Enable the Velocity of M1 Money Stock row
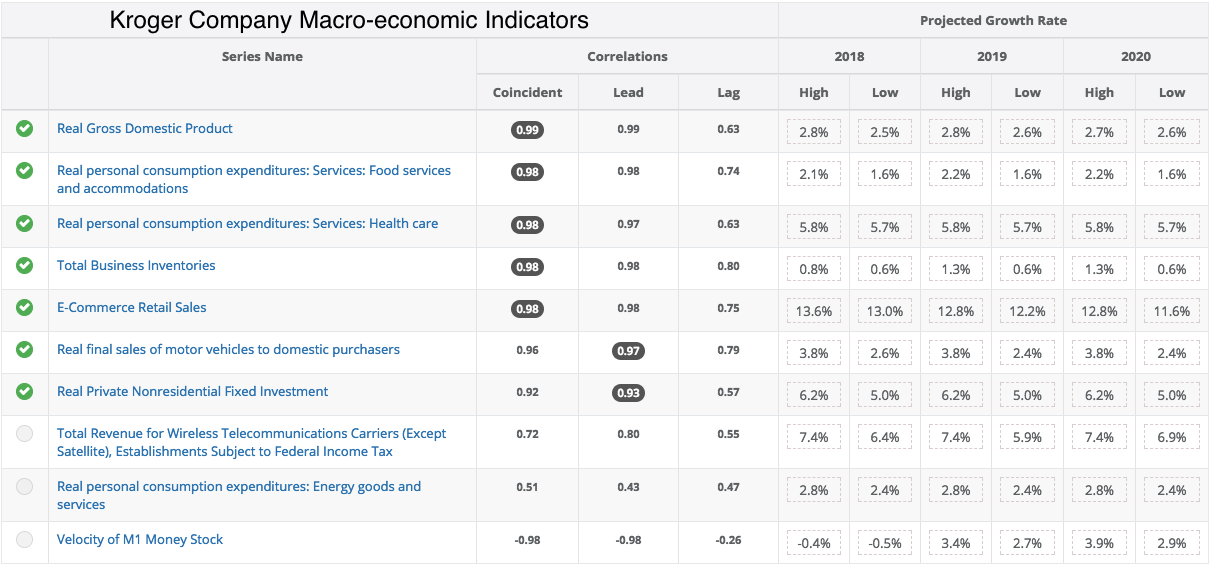This screenshot has height=564, width=1211. (x=25, y=539)
